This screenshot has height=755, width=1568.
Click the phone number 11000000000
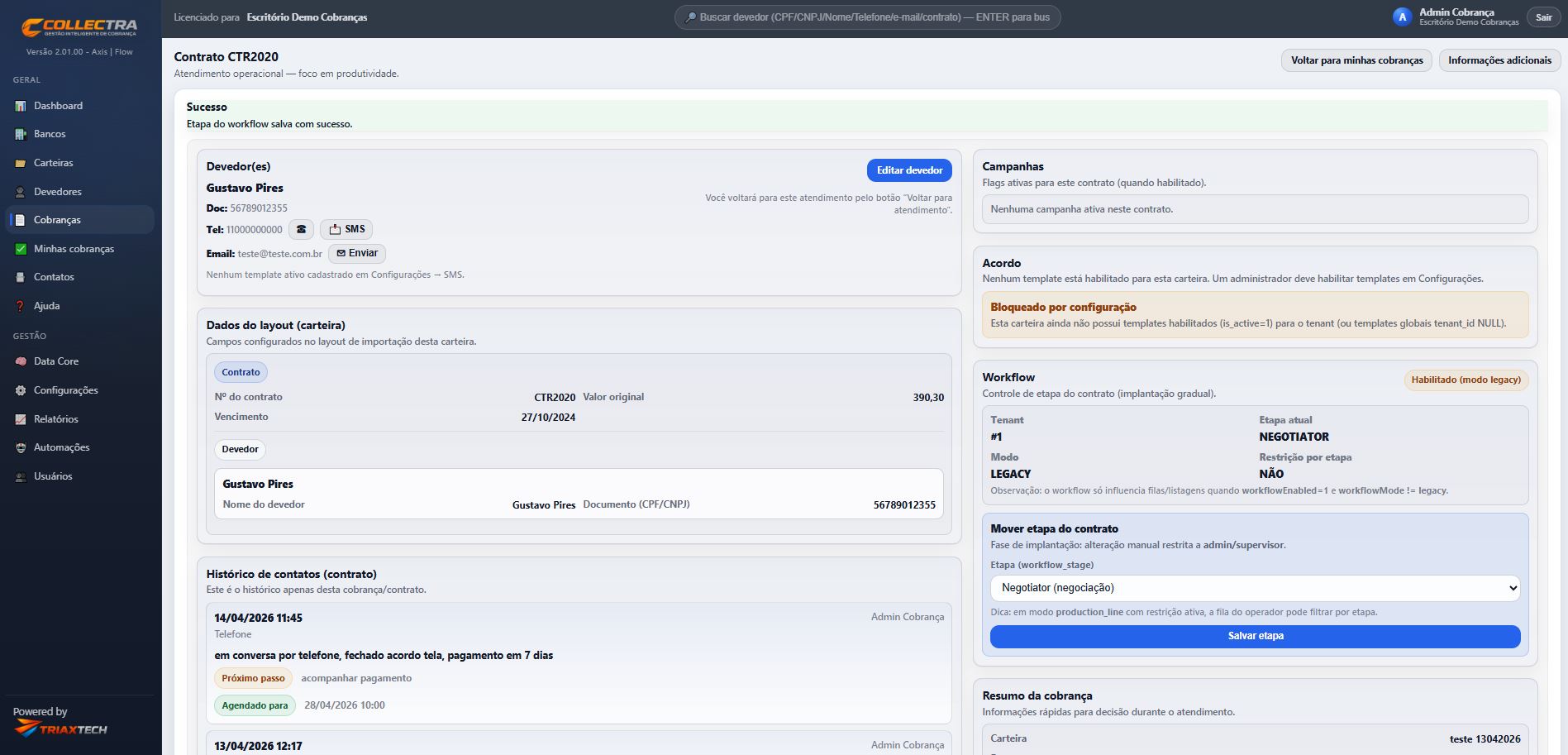[254, 230]
